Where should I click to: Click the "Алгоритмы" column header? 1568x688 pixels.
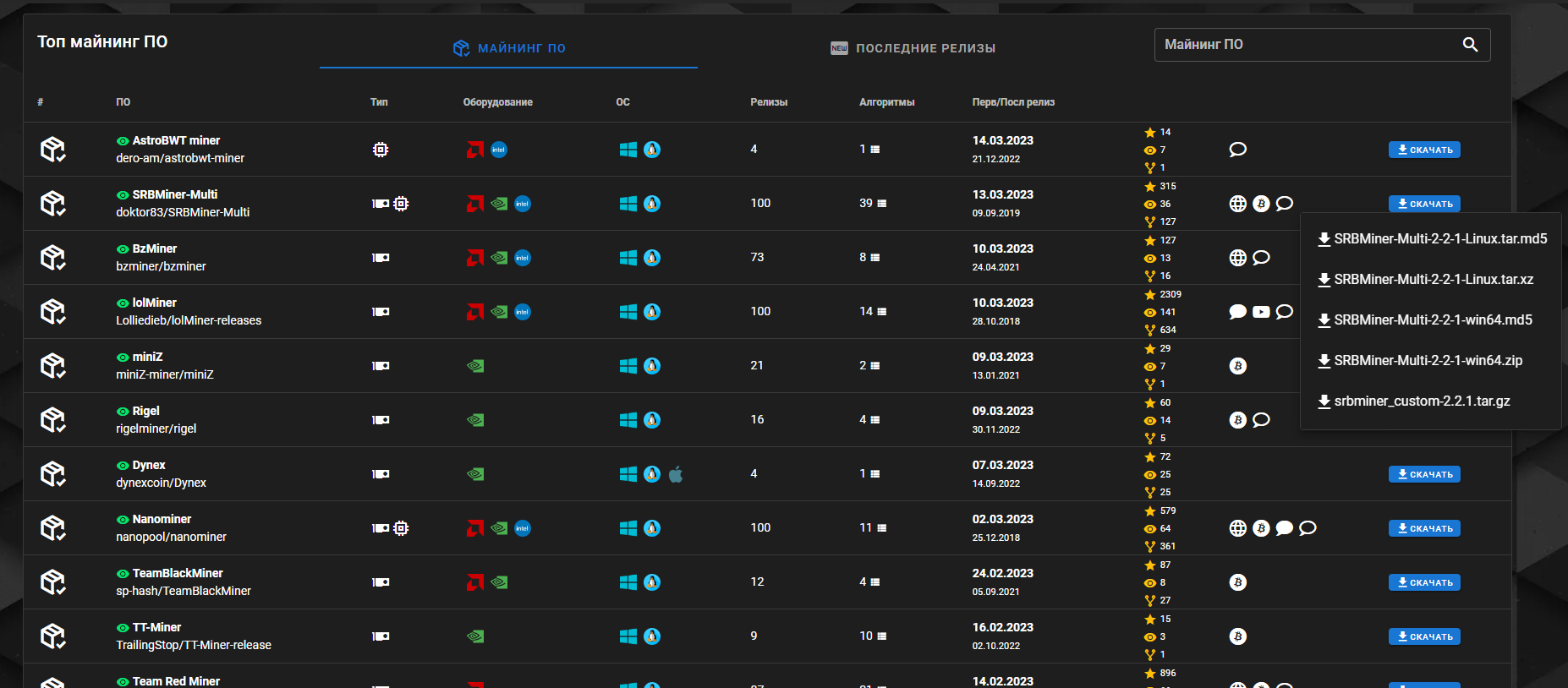(886, 102)
